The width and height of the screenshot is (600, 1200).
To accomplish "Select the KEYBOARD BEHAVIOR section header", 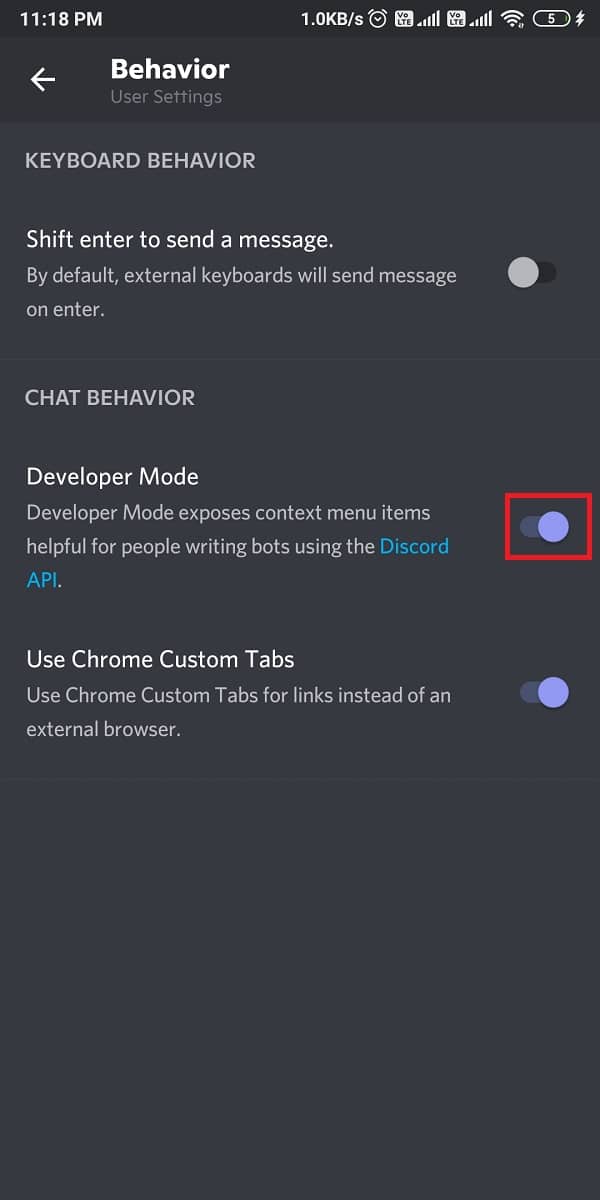I will [x=140, y=160].
